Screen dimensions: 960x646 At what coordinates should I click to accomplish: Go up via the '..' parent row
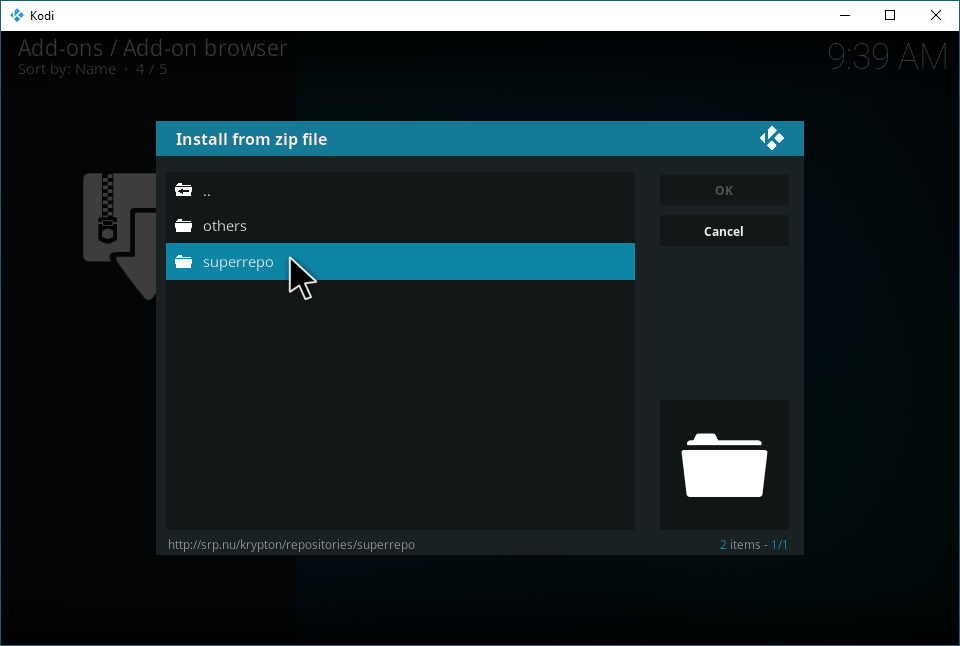click(400, 190)
